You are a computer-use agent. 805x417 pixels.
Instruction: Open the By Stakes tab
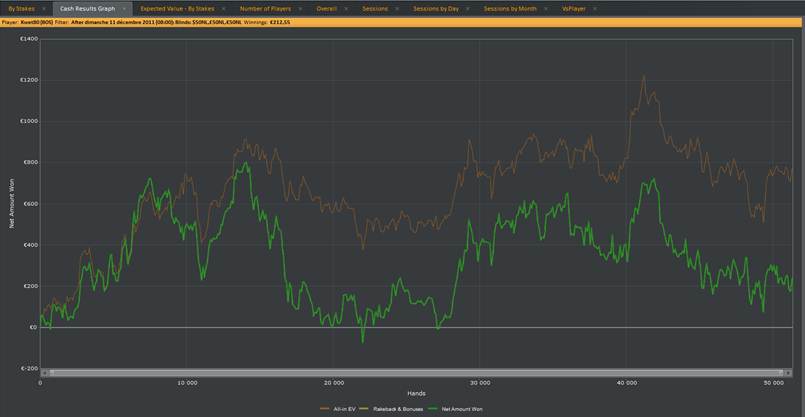[22, 9]
